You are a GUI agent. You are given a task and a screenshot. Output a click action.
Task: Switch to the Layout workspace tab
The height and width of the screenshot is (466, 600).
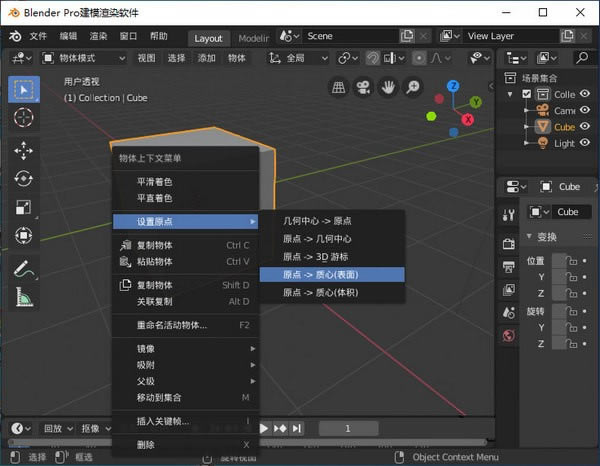tap(208, 38)
